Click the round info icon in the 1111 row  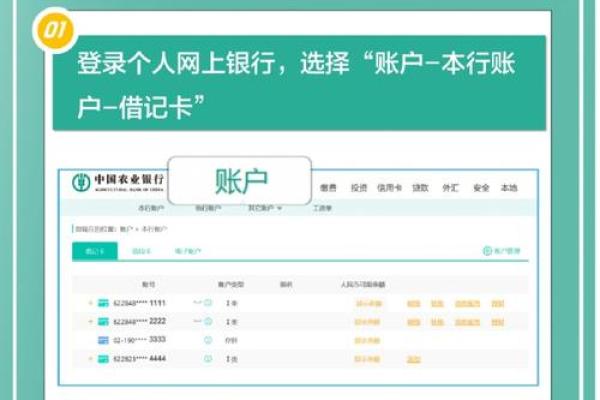pos(208,303)
